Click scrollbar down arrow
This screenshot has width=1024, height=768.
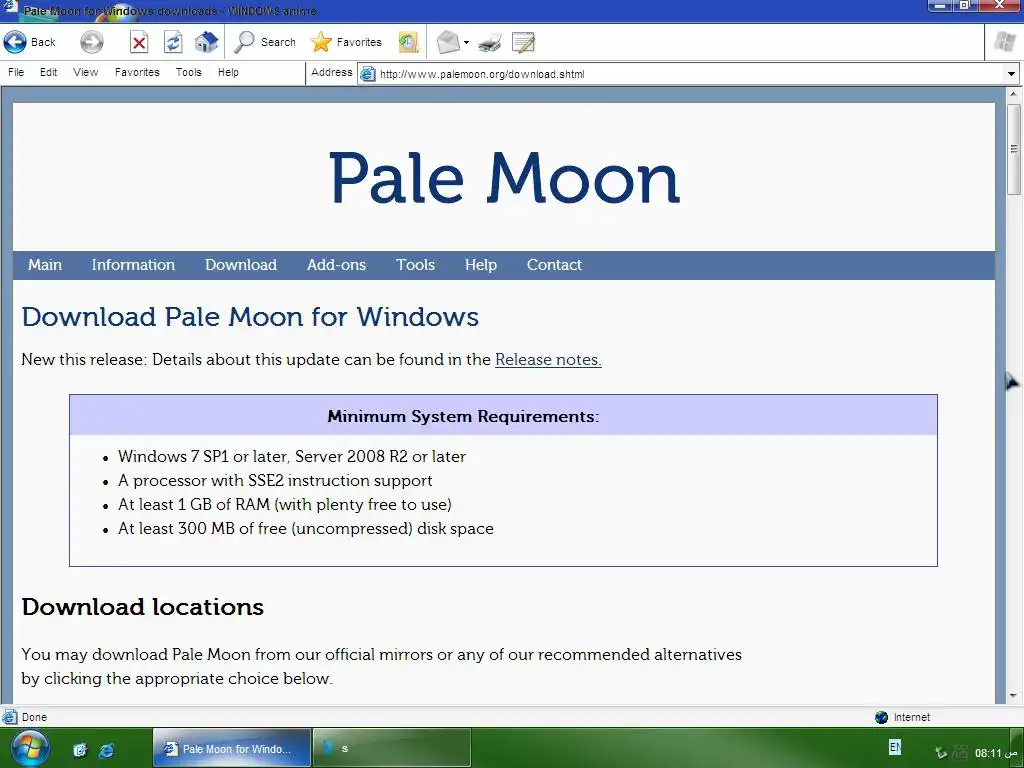click(1014, 696)
